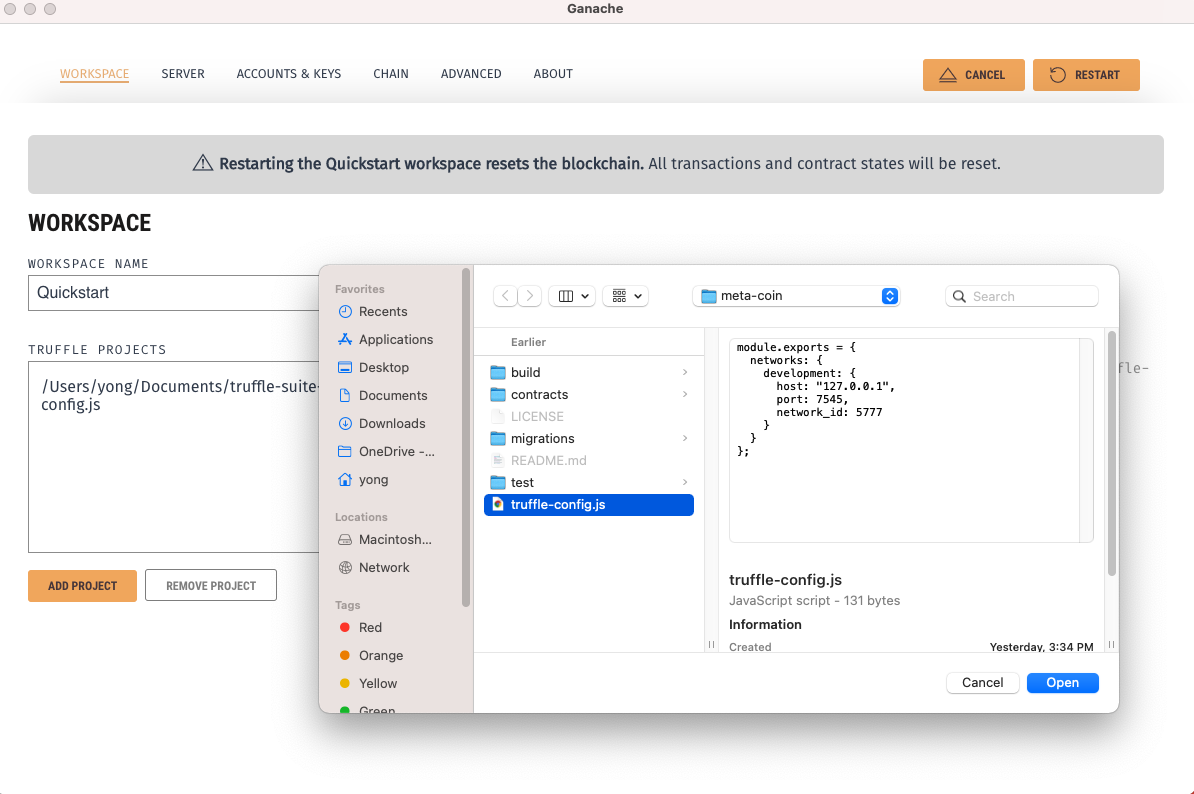Click the Search field in file dialog

pyautogui.click(x=1021, y=296)
